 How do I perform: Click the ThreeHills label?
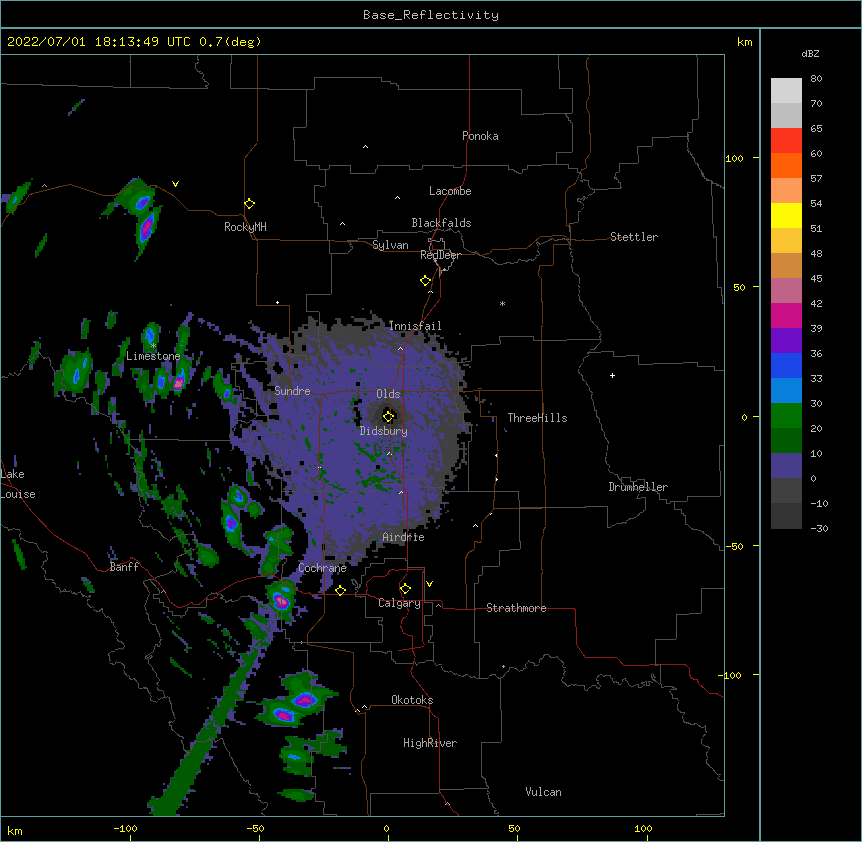(x=537, y=418)
